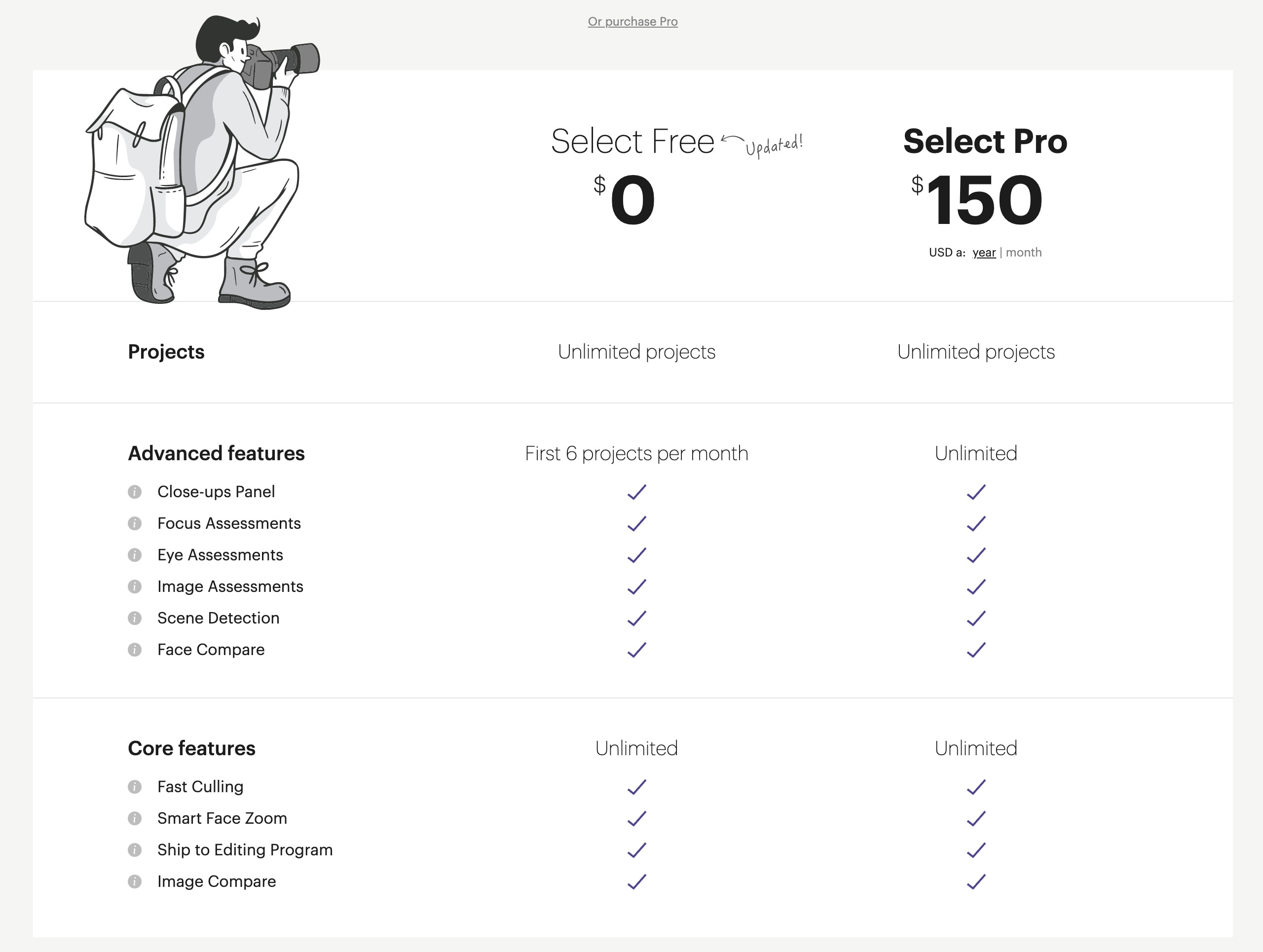Click the info icon next to Smart Face Zoom
Screen dimensions: 1263x952
tap(135, 818)
